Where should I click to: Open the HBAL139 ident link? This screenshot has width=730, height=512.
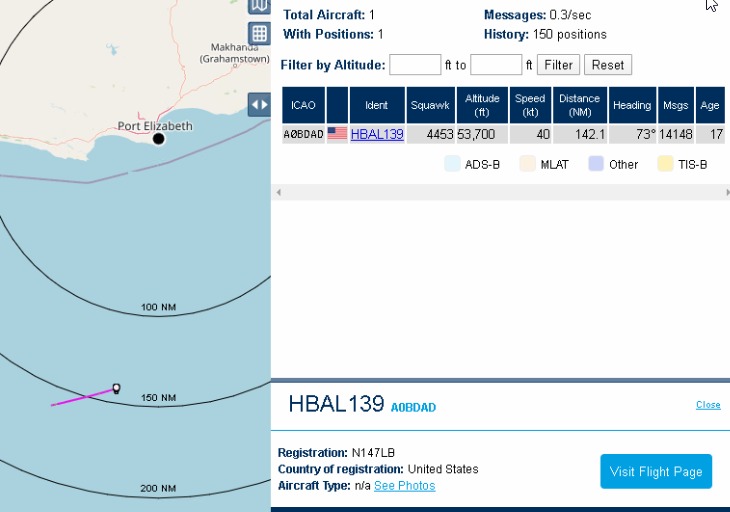tap(377, 134)
